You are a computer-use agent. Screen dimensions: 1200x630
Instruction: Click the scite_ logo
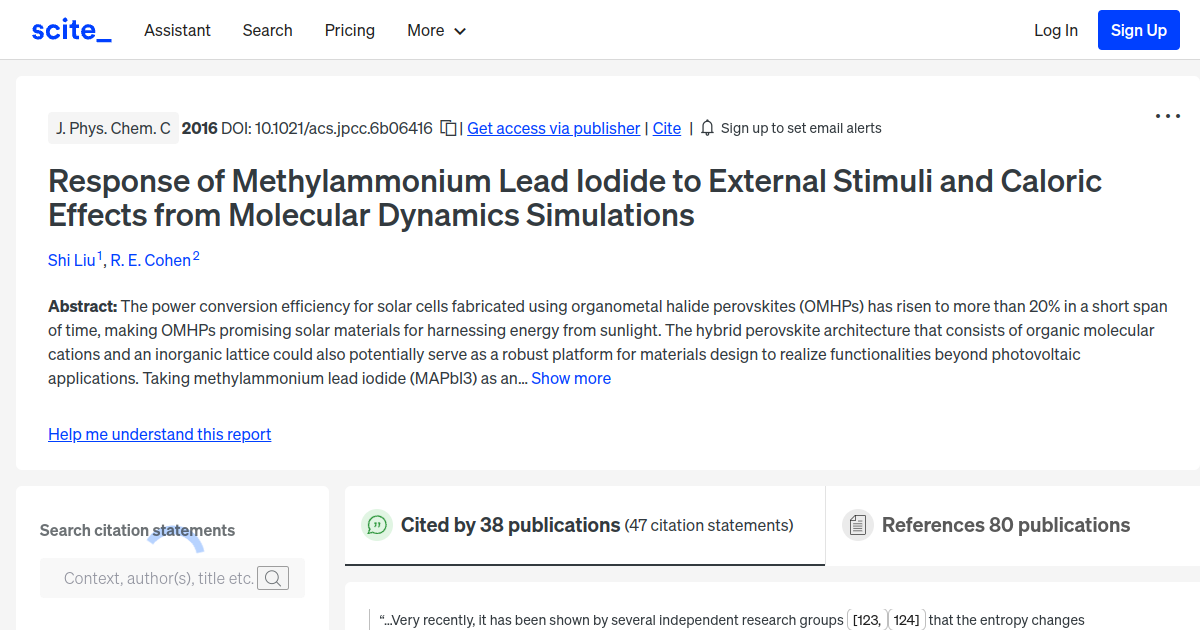[70, 29]
